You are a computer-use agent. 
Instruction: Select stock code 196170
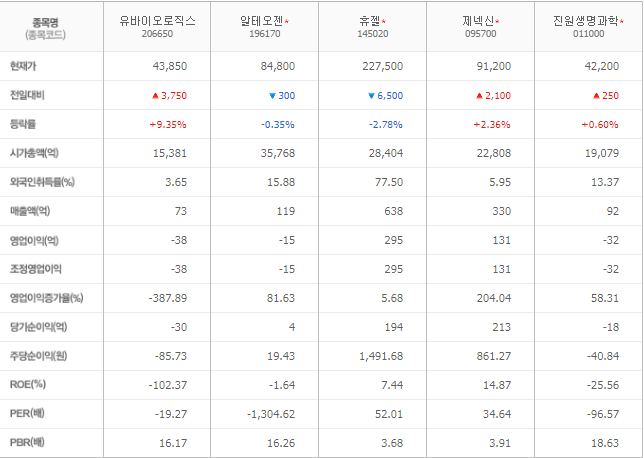point(265,34)
